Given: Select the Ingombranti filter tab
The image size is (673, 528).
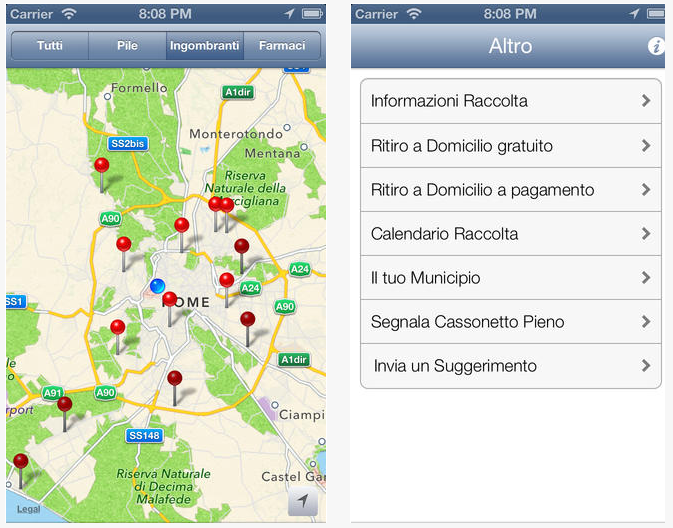Looking at the screenshot, I should [x=205, y=46].
